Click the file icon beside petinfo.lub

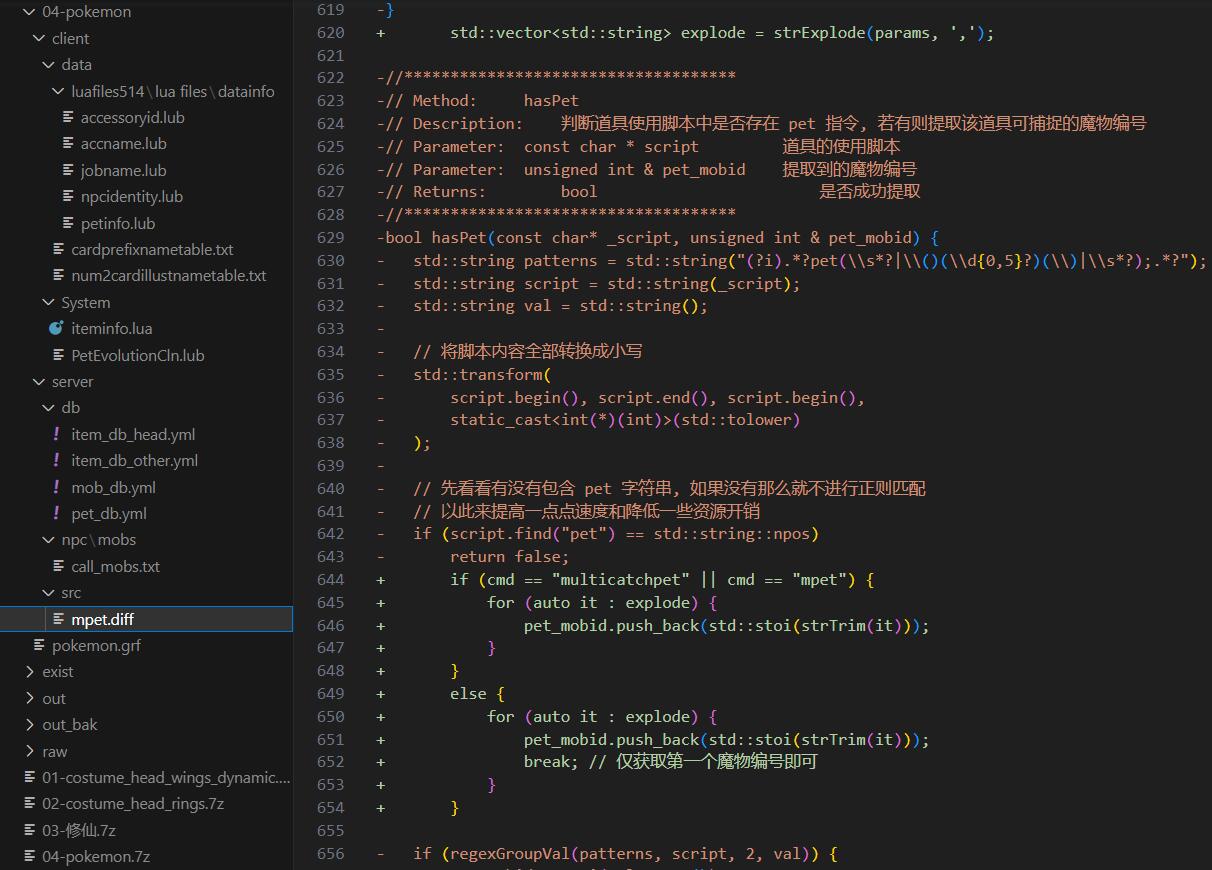coord(69,223)
